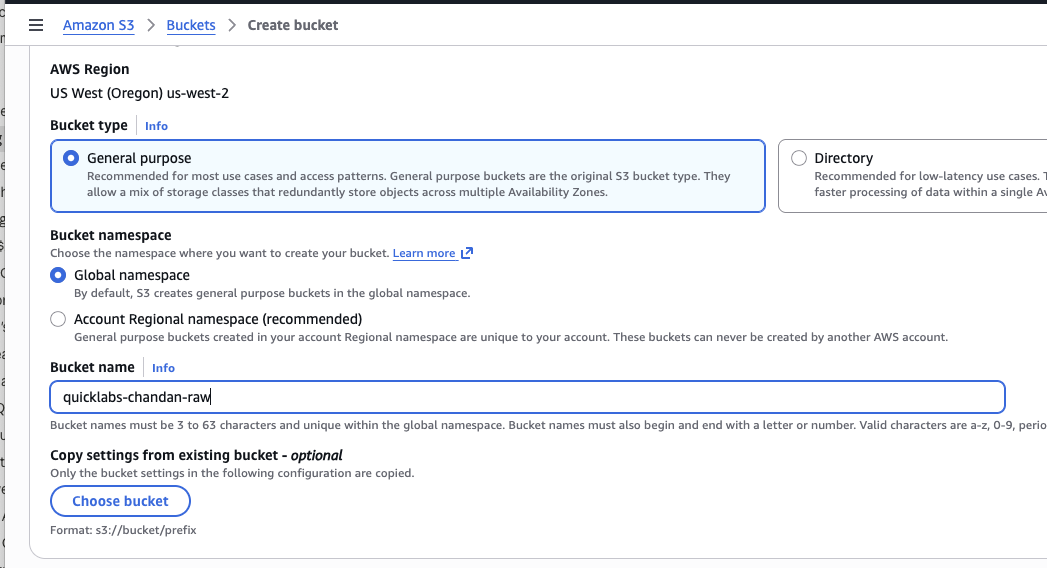Open Info link next to Bucket type

[x=156, y=125]
